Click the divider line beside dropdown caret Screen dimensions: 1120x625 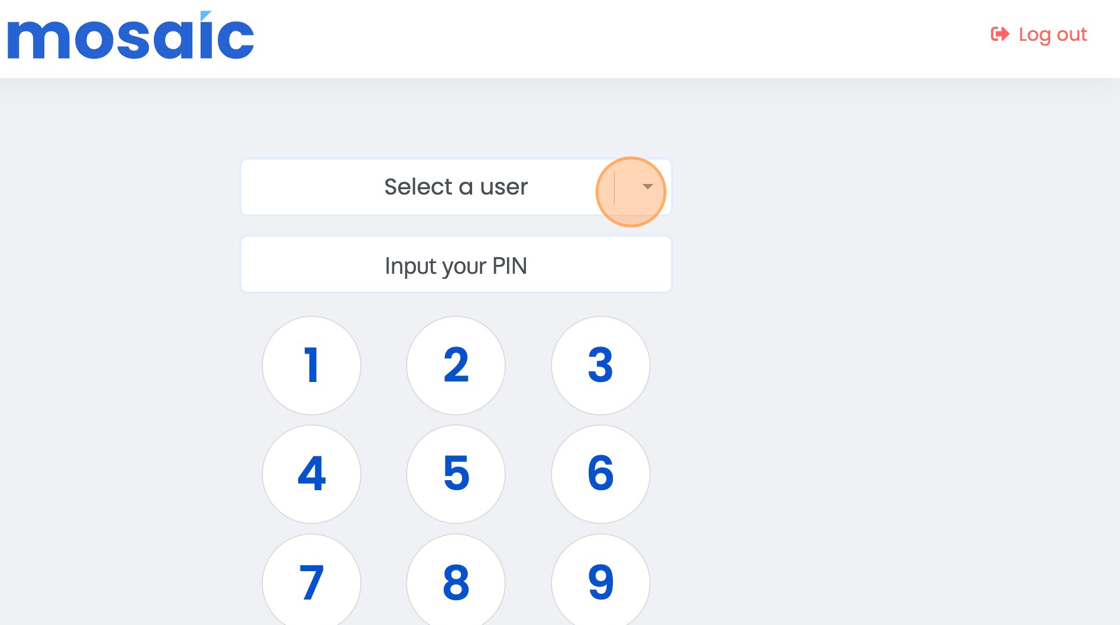(x=615, y=187)
